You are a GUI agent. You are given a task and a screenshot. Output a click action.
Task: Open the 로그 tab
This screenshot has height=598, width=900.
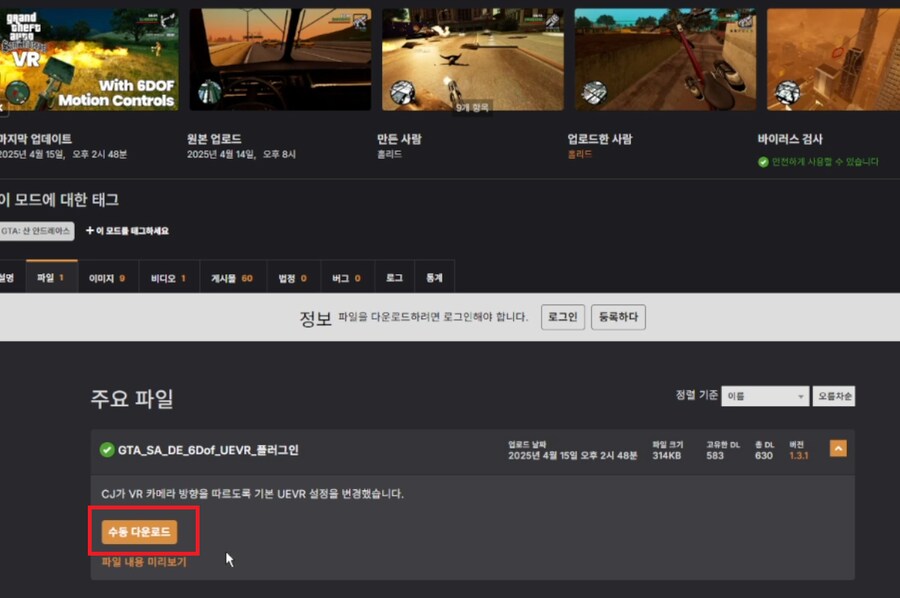[x=394, y=278]
